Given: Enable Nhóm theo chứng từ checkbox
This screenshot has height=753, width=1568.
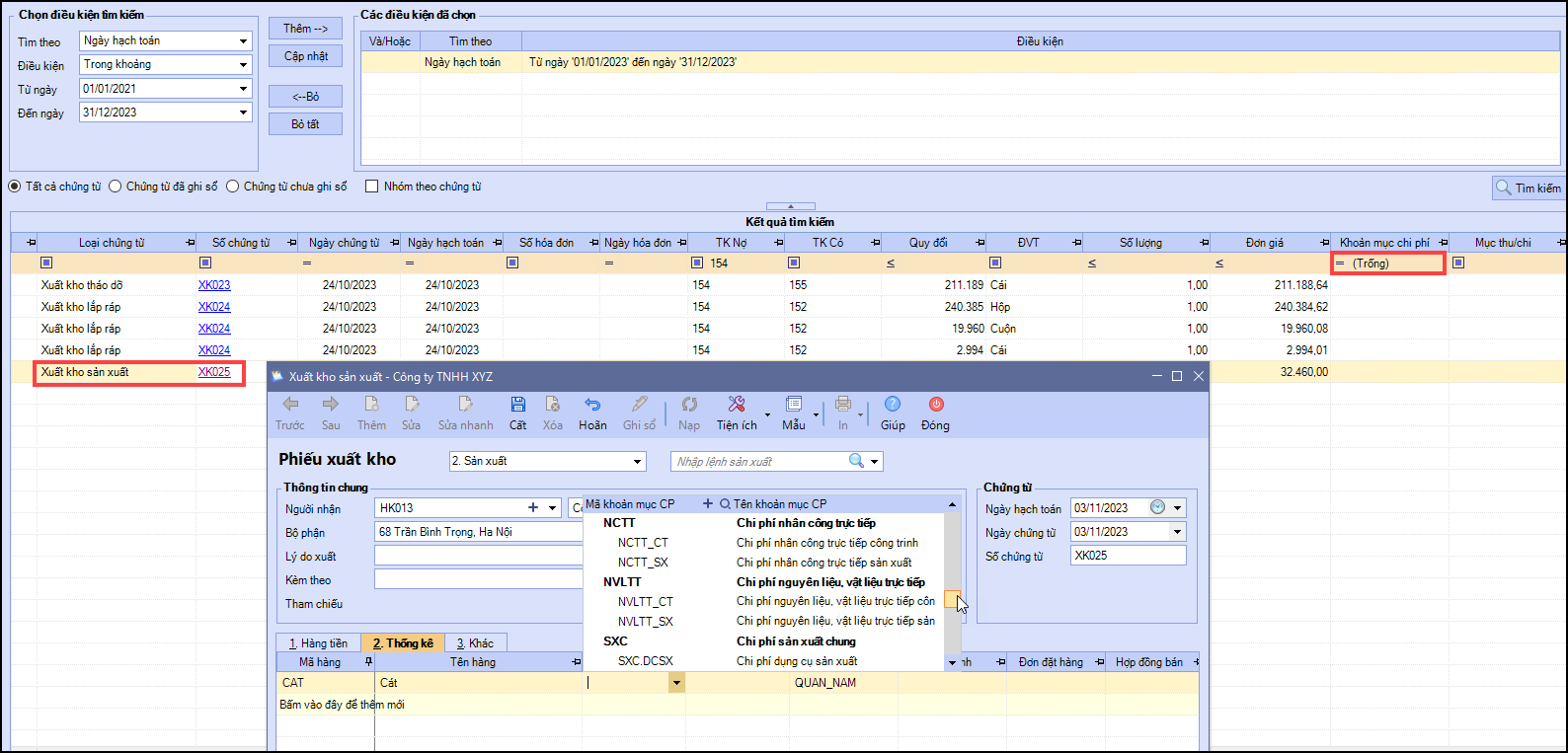Looking at the screenshot, I should click(x=372, y=187).
